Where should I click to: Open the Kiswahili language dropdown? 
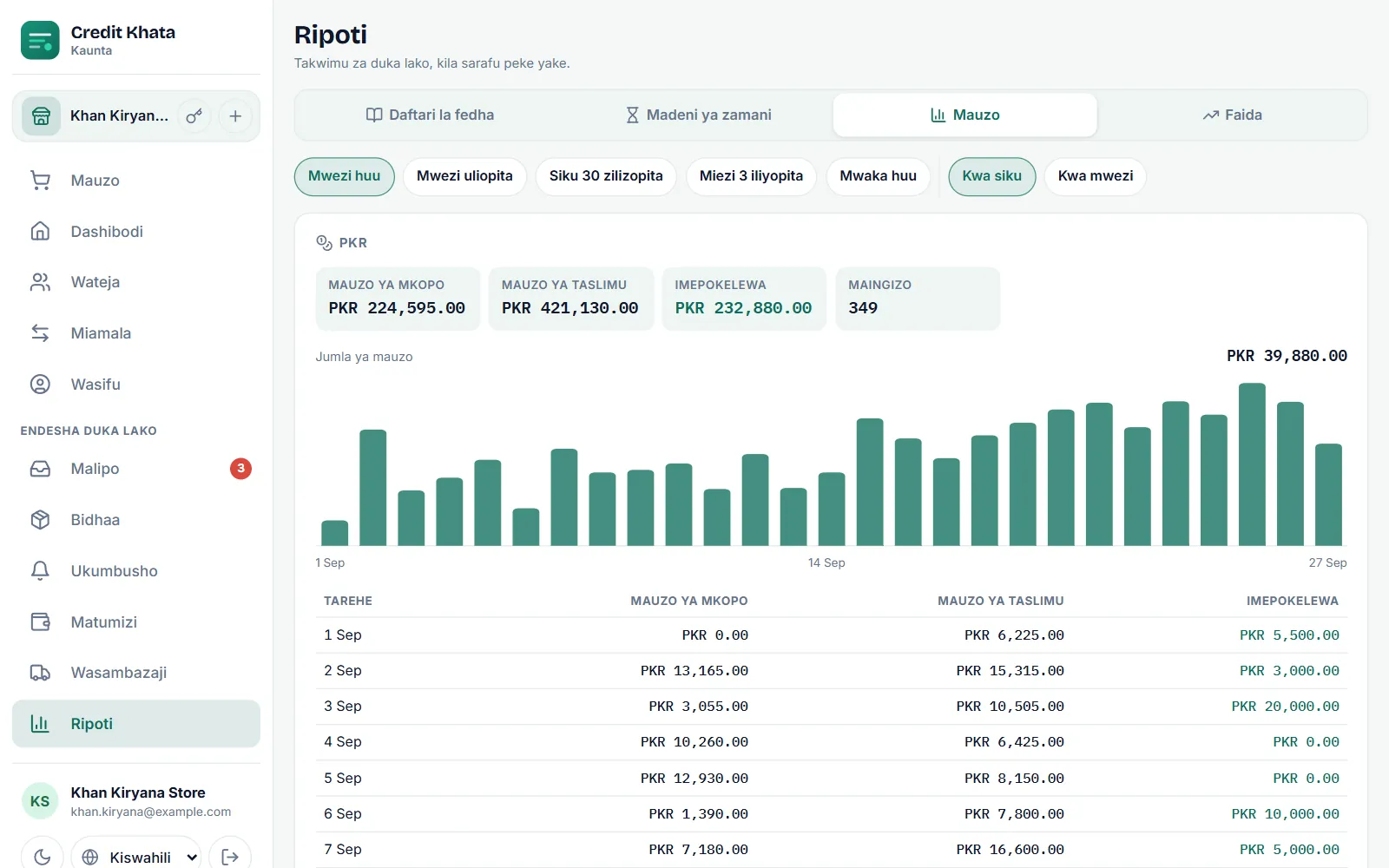pyautogui.click(x=136, y=857)
